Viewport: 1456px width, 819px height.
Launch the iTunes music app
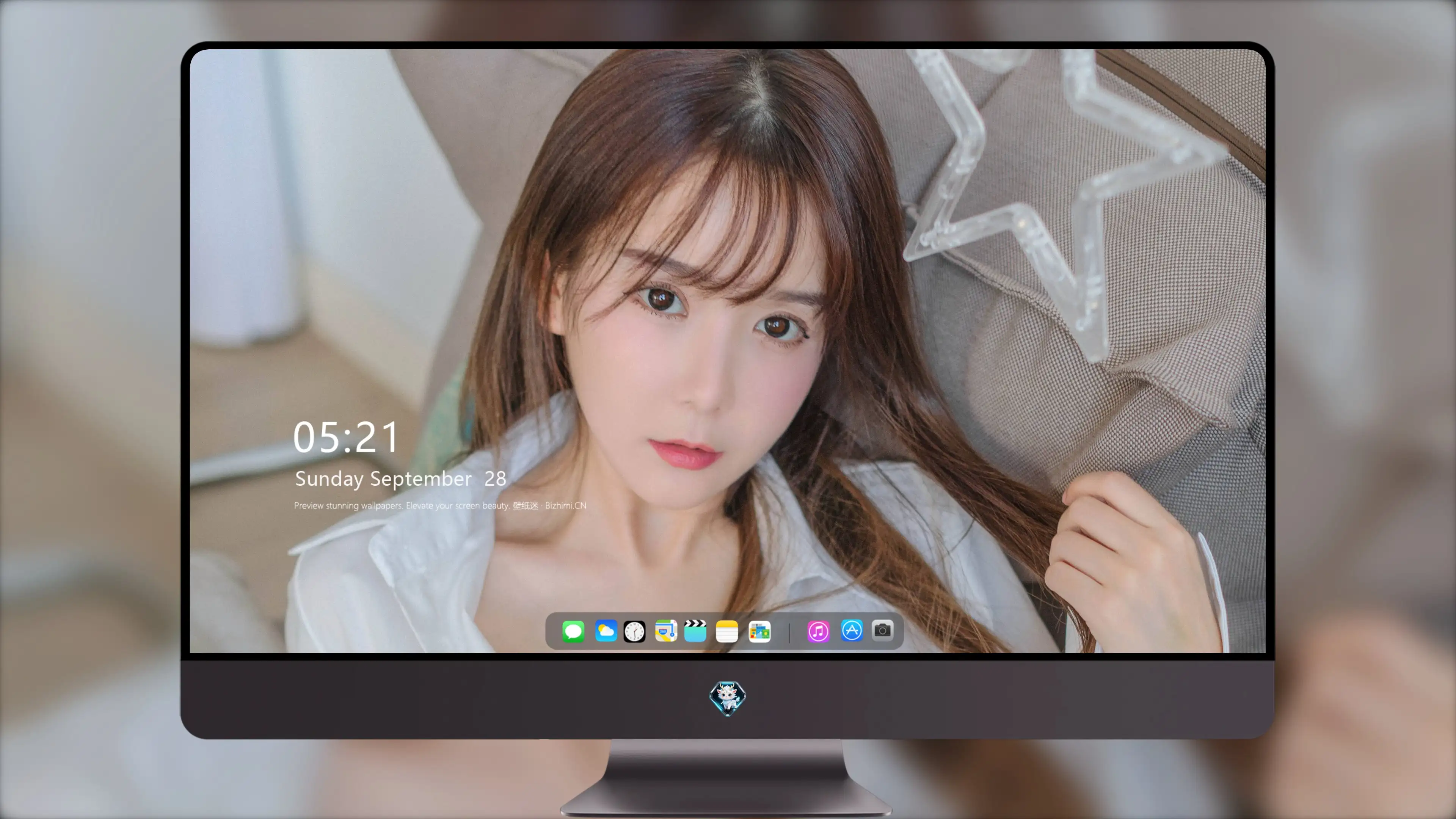point(819,631)
